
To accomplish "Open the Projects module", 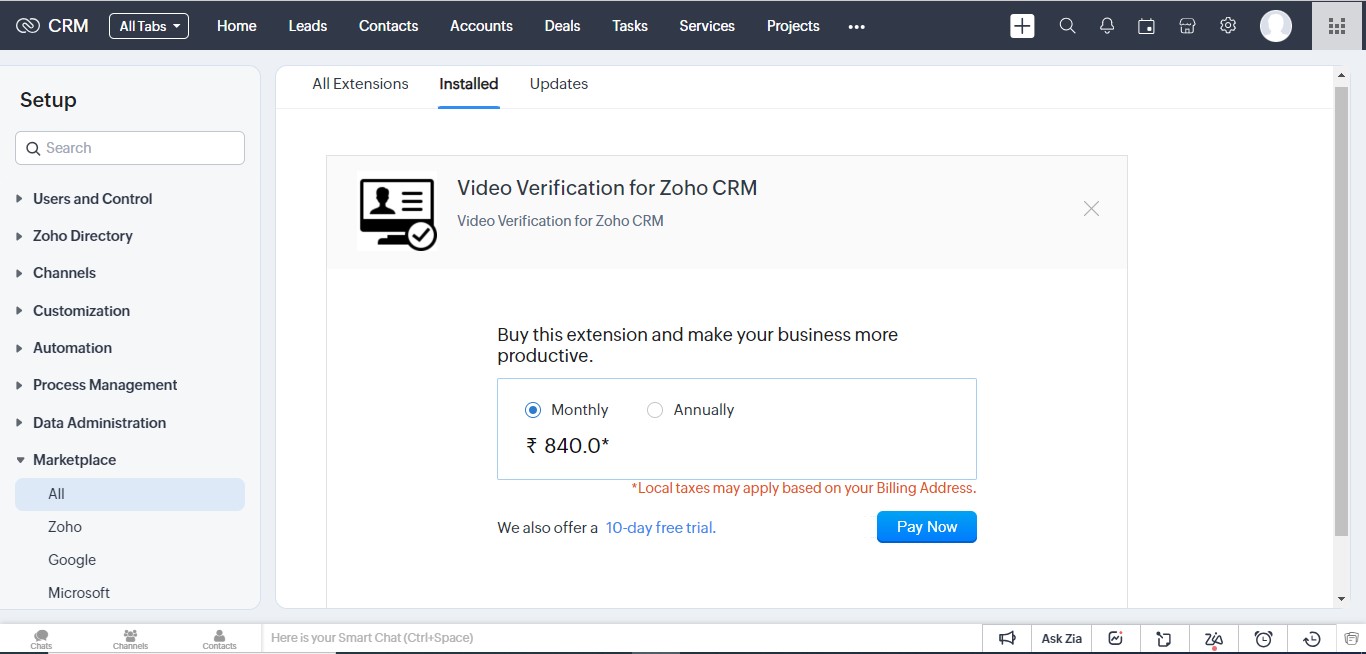I will pos(793,26).
